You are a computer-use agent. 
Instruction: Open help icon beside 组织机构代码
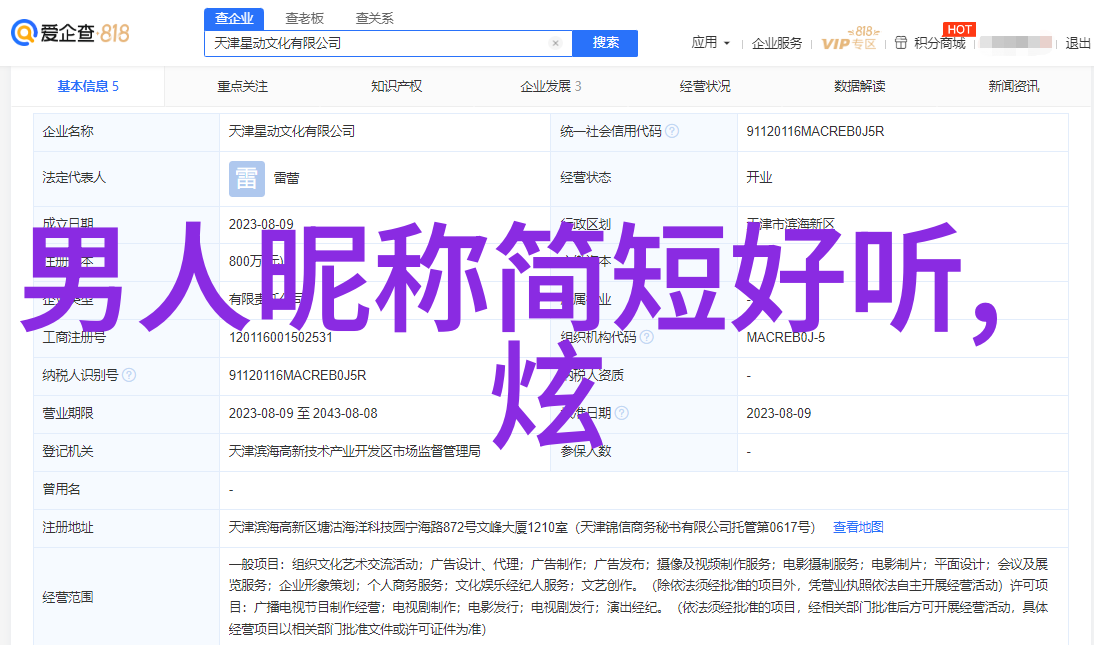coord(647,337)
